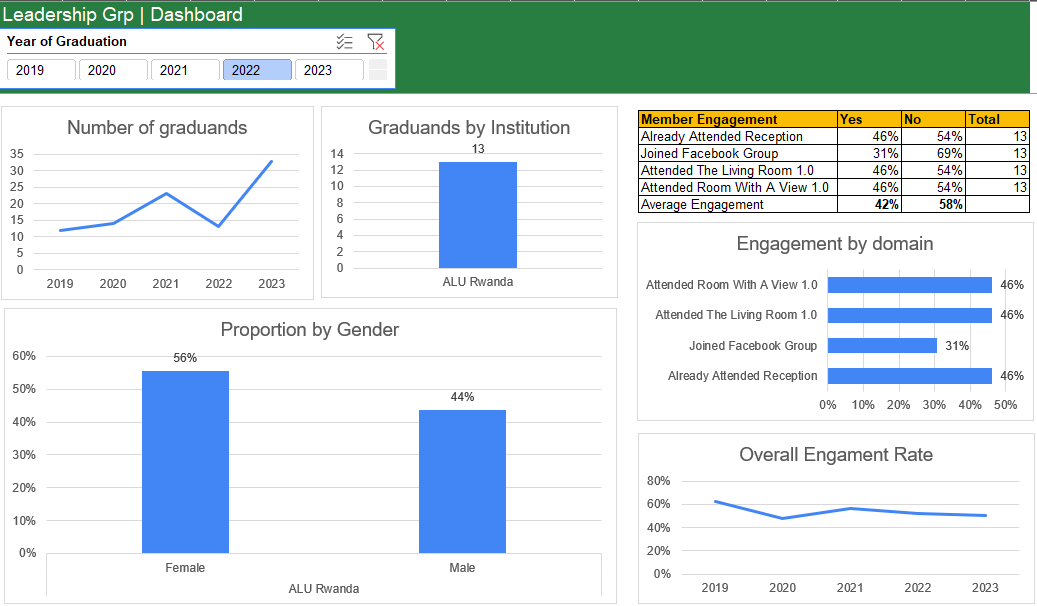This screenshot has height=606, width=1037.
Task: Select 2021 in the year slicer
Action: [185, 70]
